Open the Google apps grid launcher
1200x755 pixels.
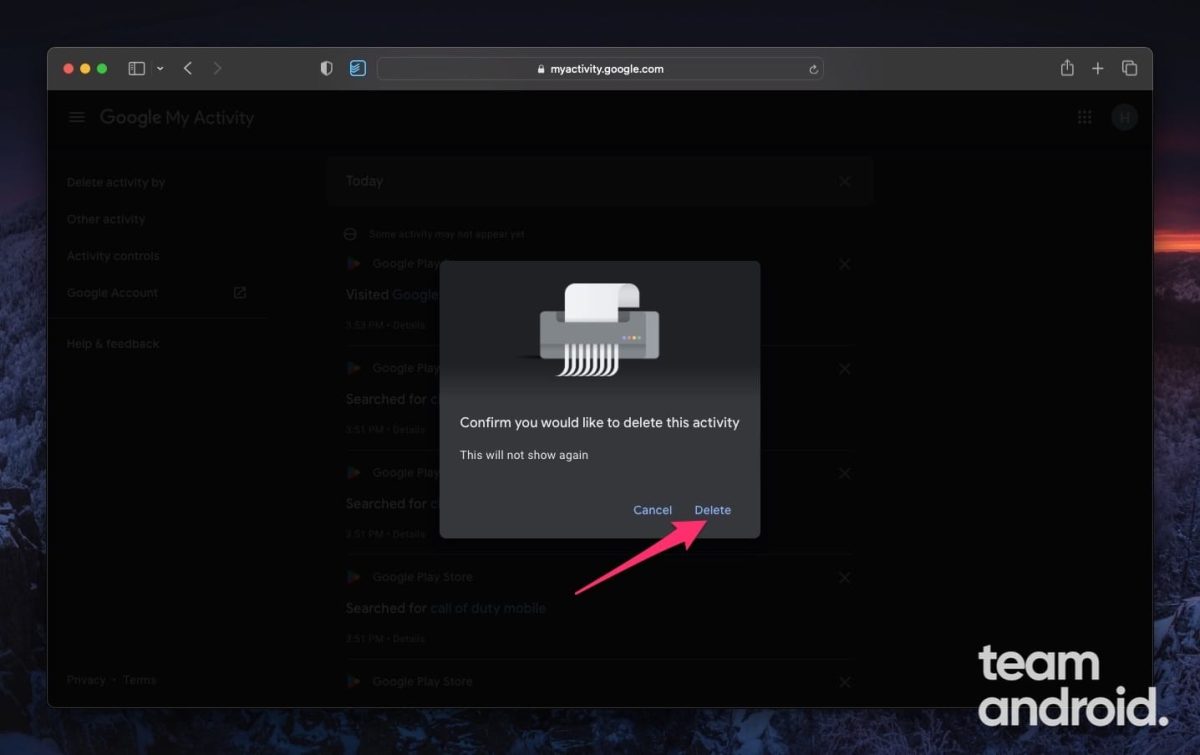1084,117
